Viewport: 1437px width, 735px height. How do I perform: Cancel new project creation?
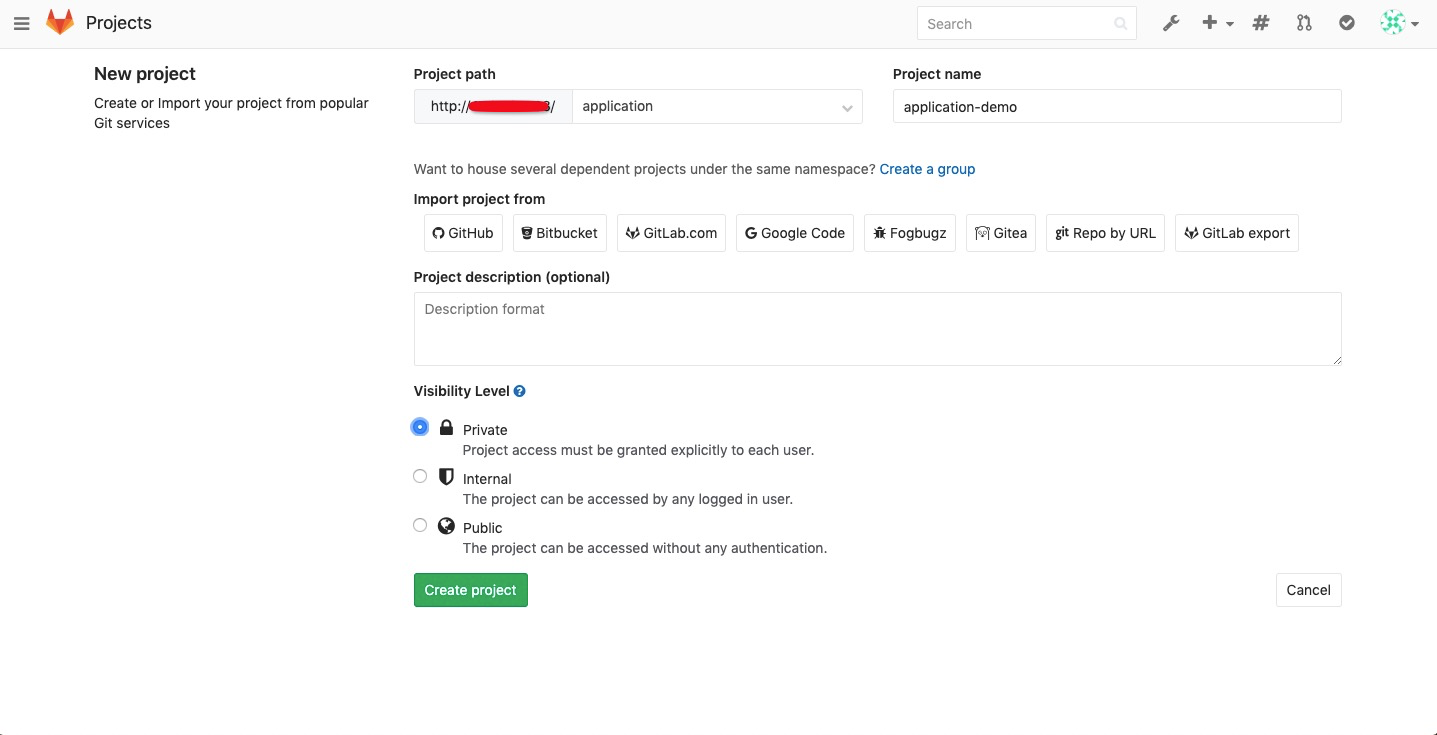[1308, 590]
